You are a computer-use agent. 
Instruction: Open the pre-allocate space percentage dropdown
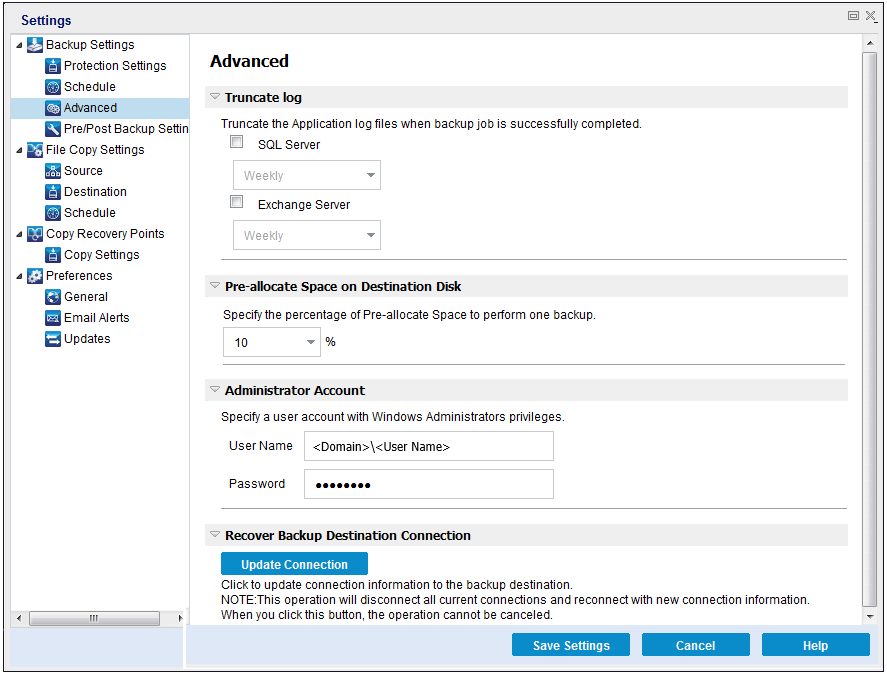tap(311, 341)
